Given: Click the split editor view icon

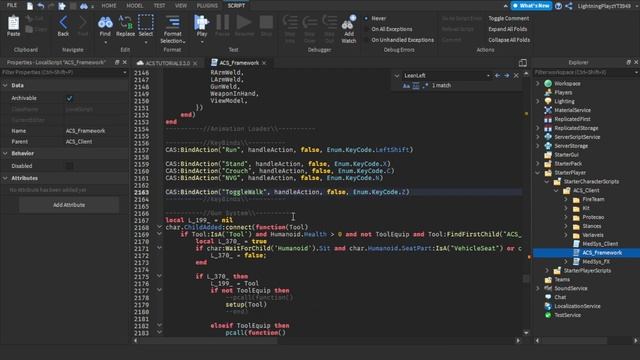Looking at the screenshot, I should click(x=522, y=63).
